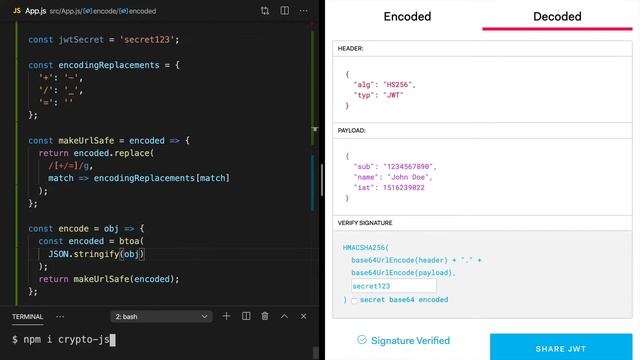Click the "name": "John Doe" payload line
This screenshot has width=640, height=360.
[393, 177]
